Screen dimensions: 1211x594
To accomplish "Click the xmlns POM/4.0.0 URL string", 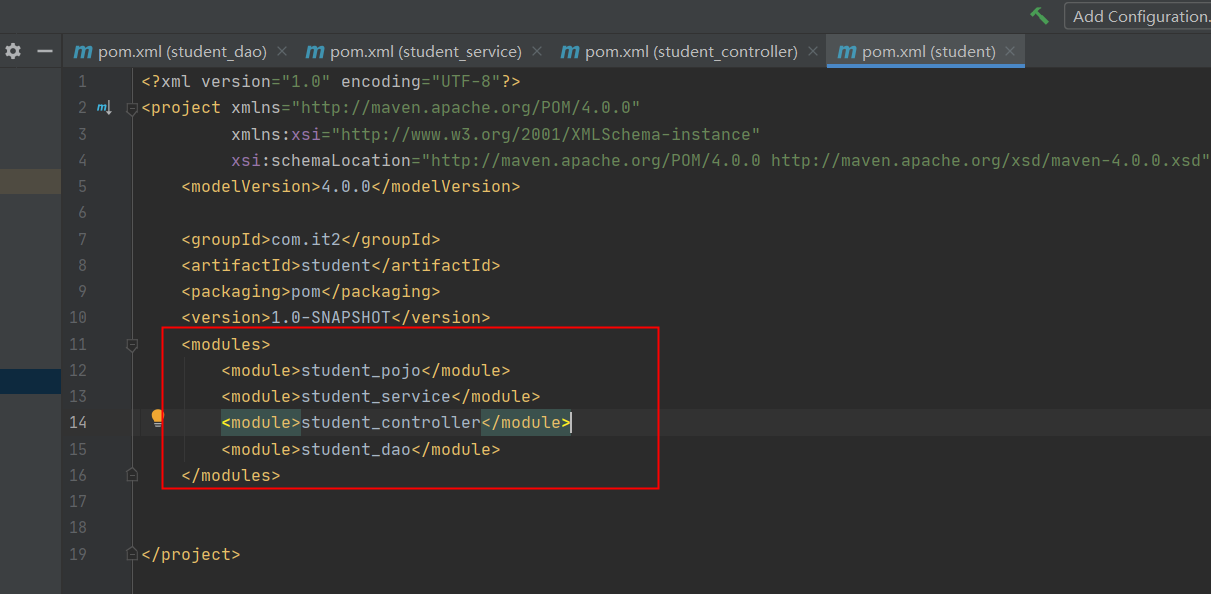I will pyautogui.click(x=465, y=108).
